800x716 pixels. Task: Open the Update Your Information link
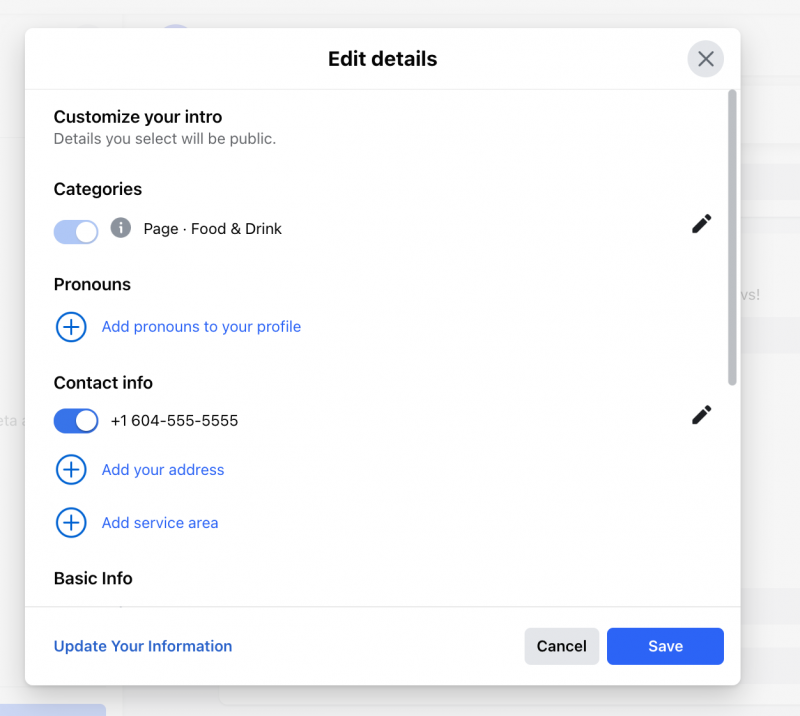pos(143,646)
